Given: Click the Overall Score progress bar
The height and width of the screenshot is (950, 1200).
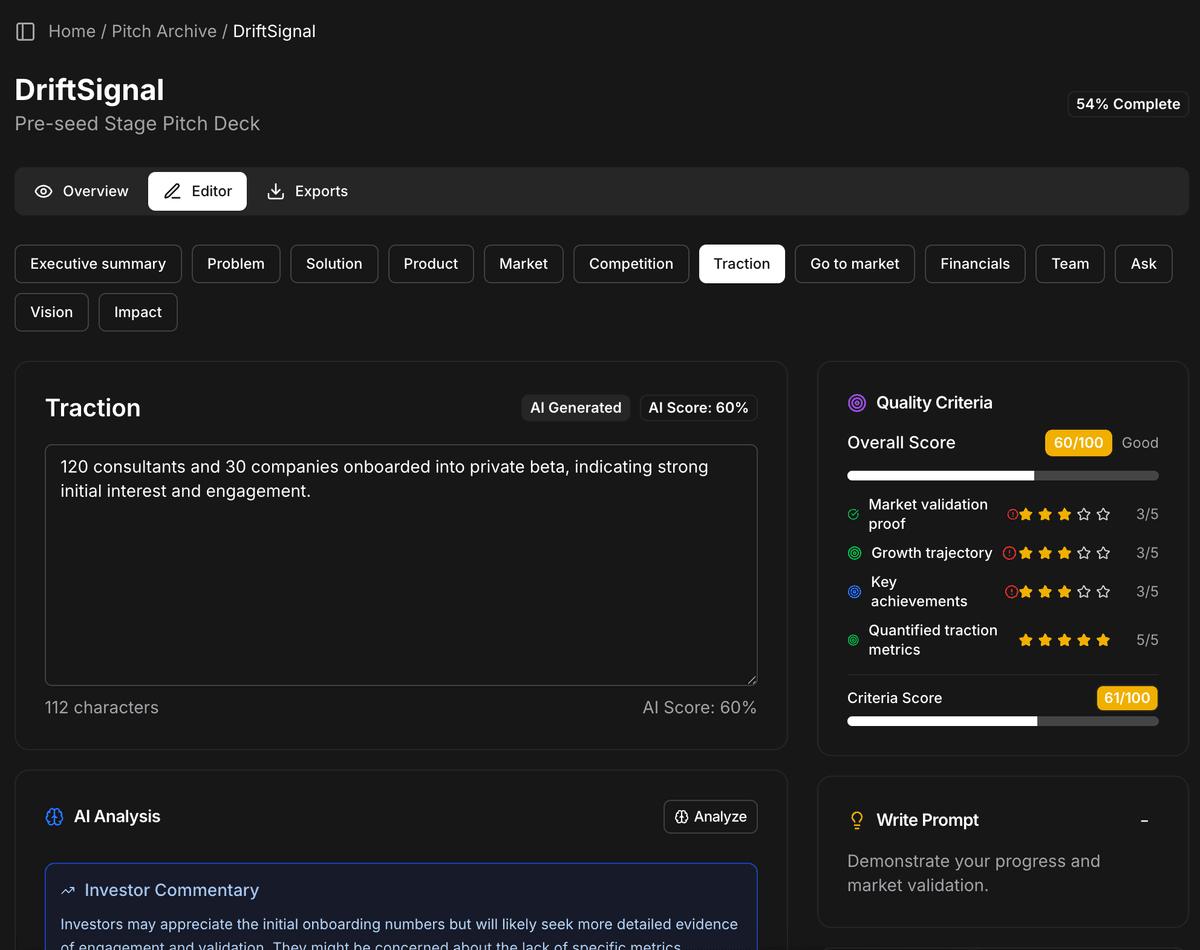Looking at the screenshot, I should click(1002, 476).
